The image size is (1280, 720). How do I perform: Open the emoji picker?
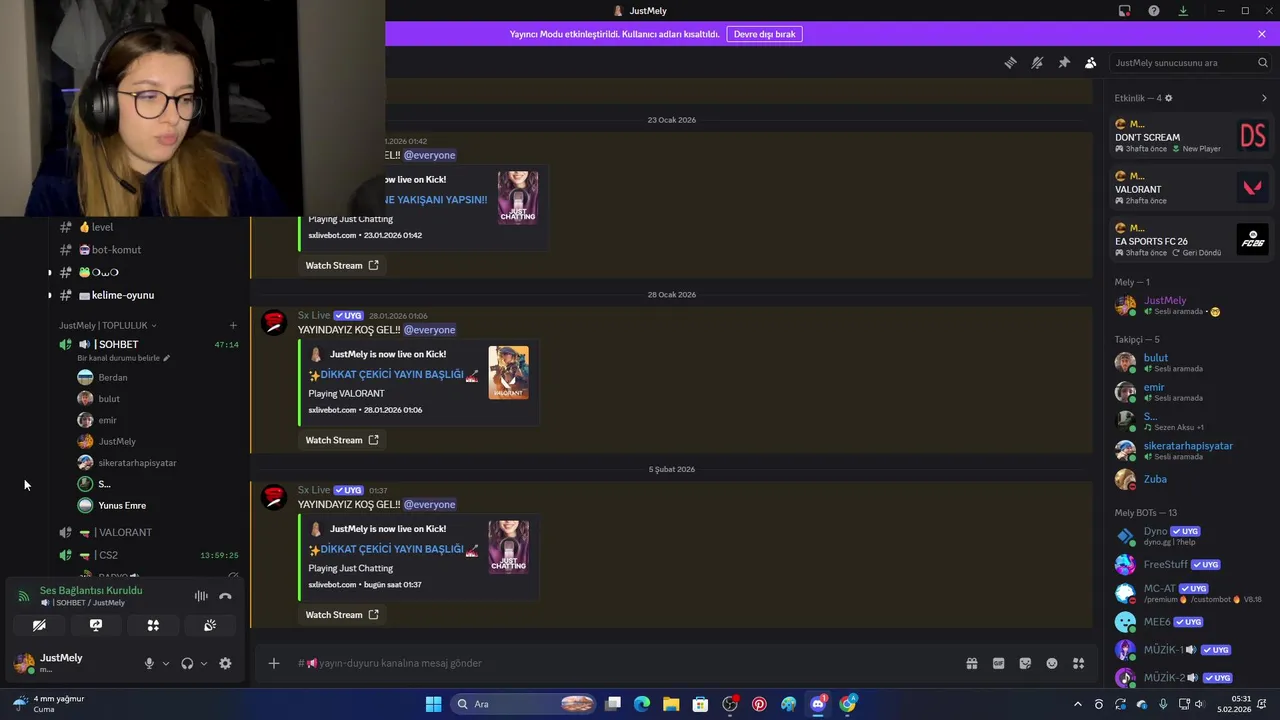pos(1052,663)
